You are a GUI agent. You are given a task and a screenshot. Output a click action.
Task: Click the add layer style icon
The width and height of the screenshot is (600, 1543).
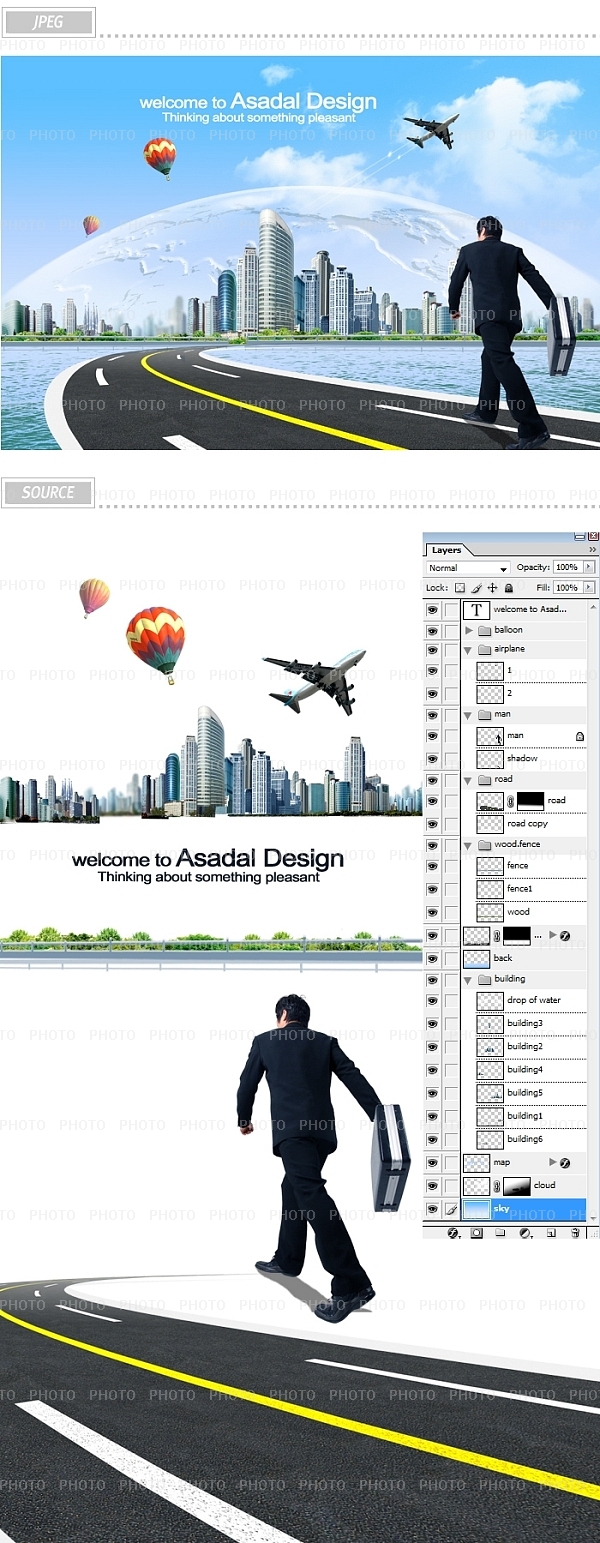(453, 1233)
